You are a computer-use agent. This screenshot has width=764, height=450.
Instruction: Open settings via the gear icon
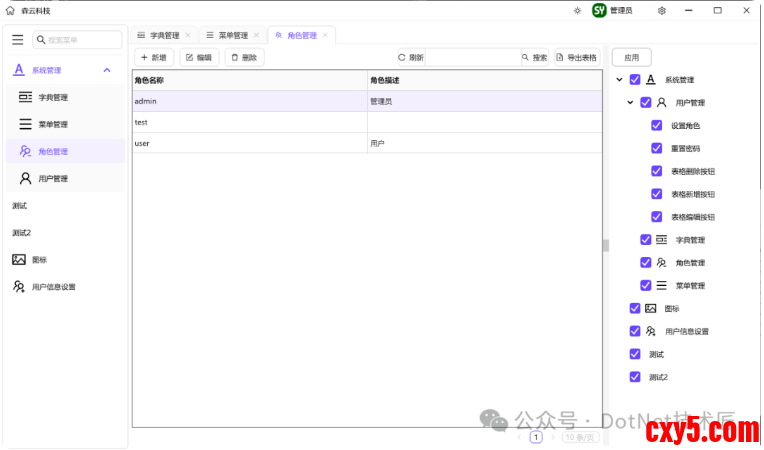[x=661, y=10]
